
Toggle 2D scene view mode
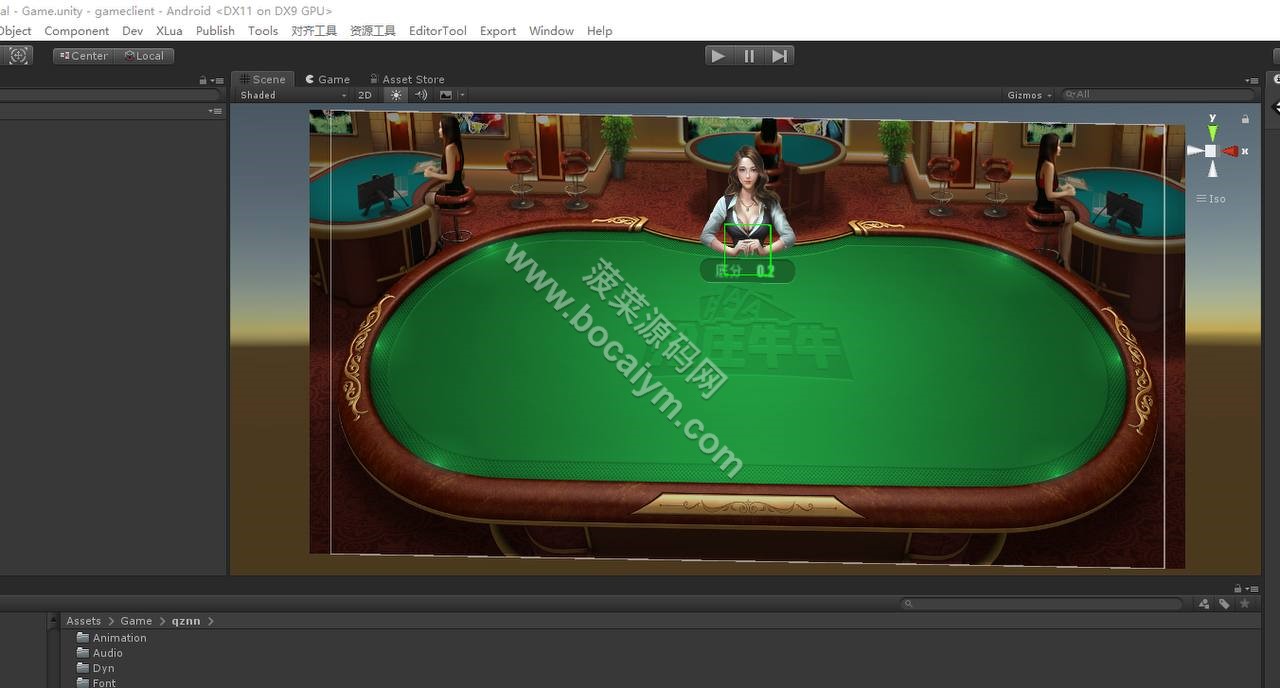point(365,95)
